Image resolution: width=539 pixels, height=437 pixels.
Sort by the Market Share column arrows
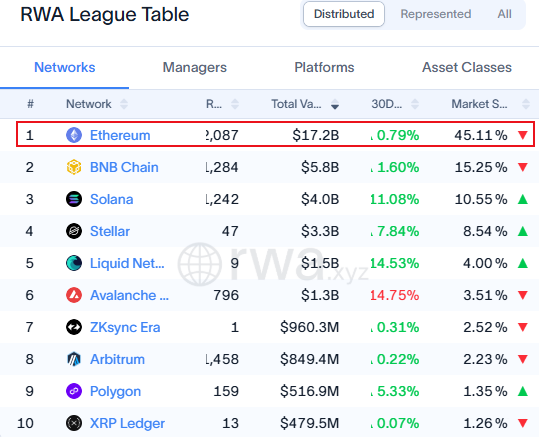[526, 104]
